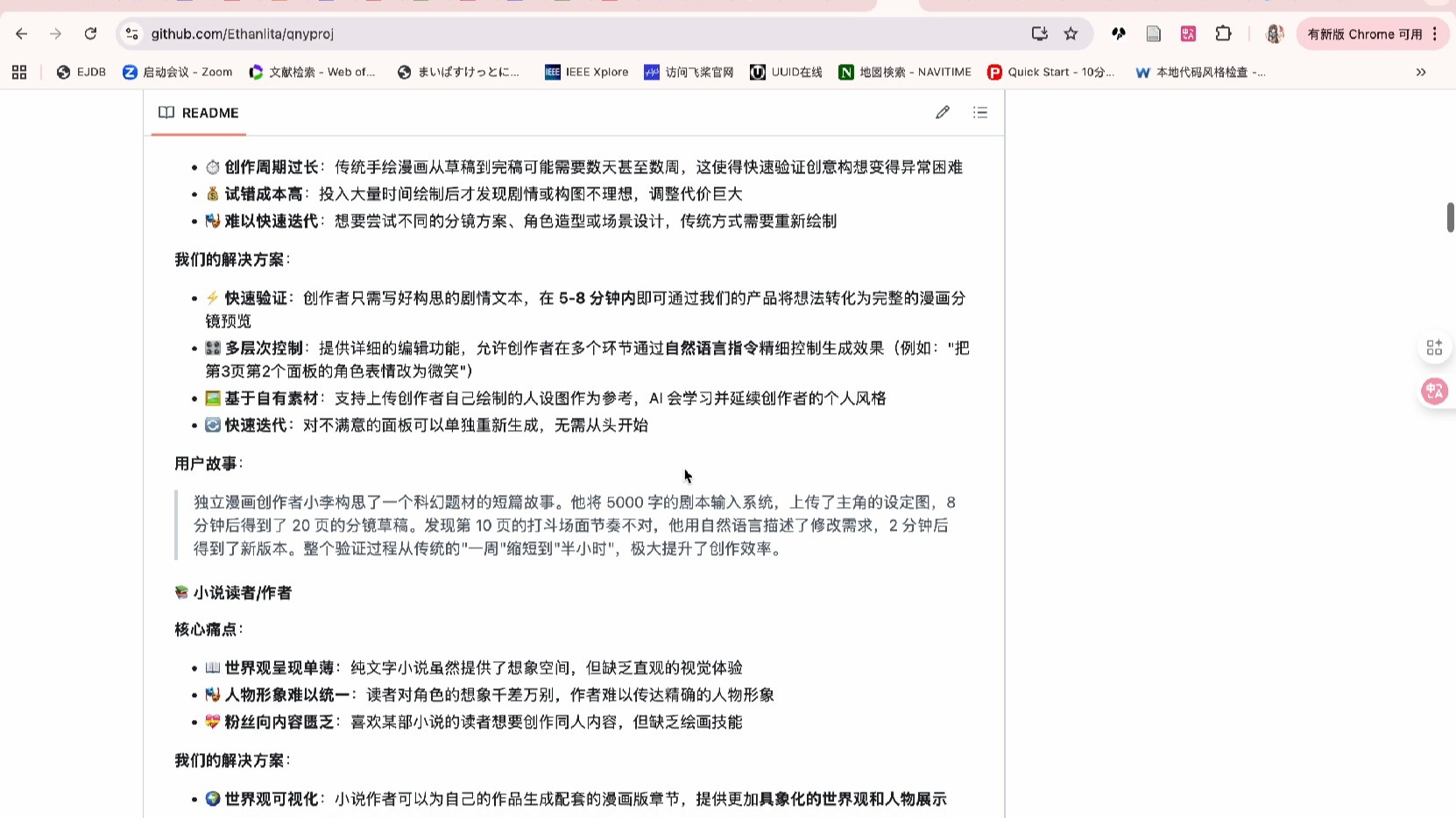Click the install app icon in address bar
Image resolution: width=1456 pixels, height=818 pixels.
click(x=1040, y=34)
